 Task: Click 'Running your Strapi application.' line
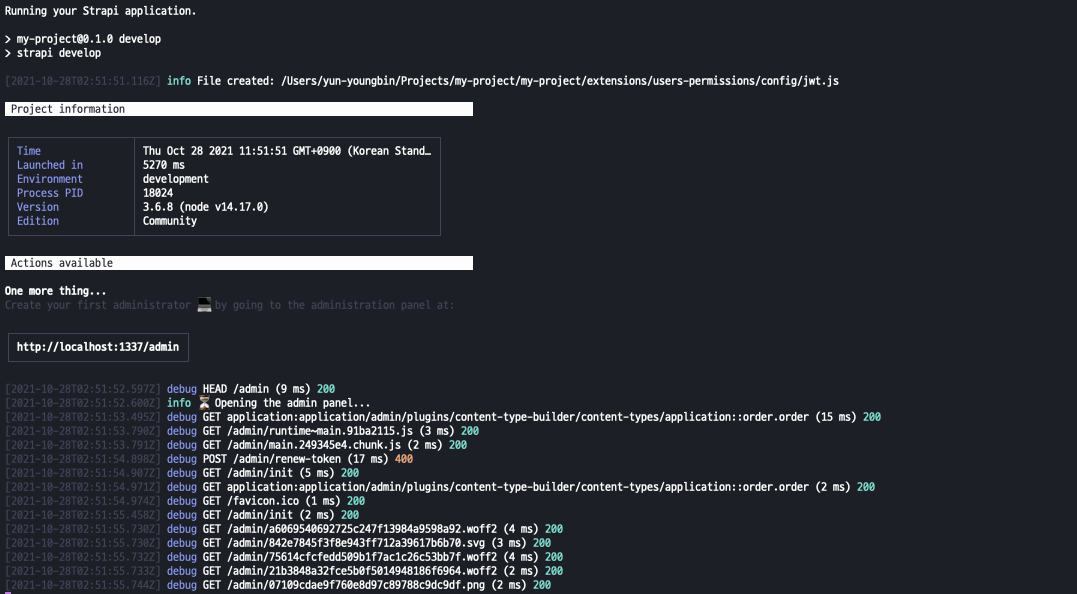[x=100, y=11]
